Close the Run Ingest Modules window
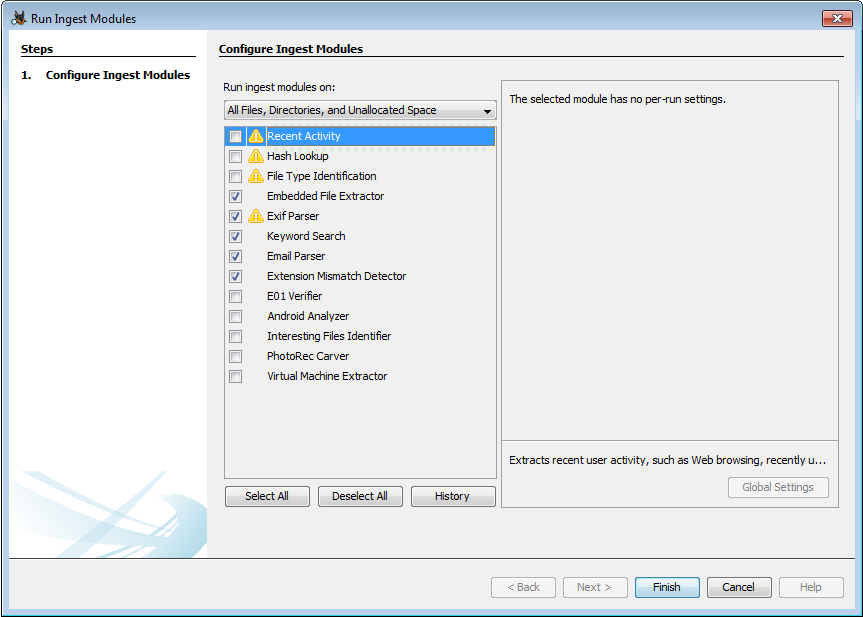The image size is (863, 617). 836,18
